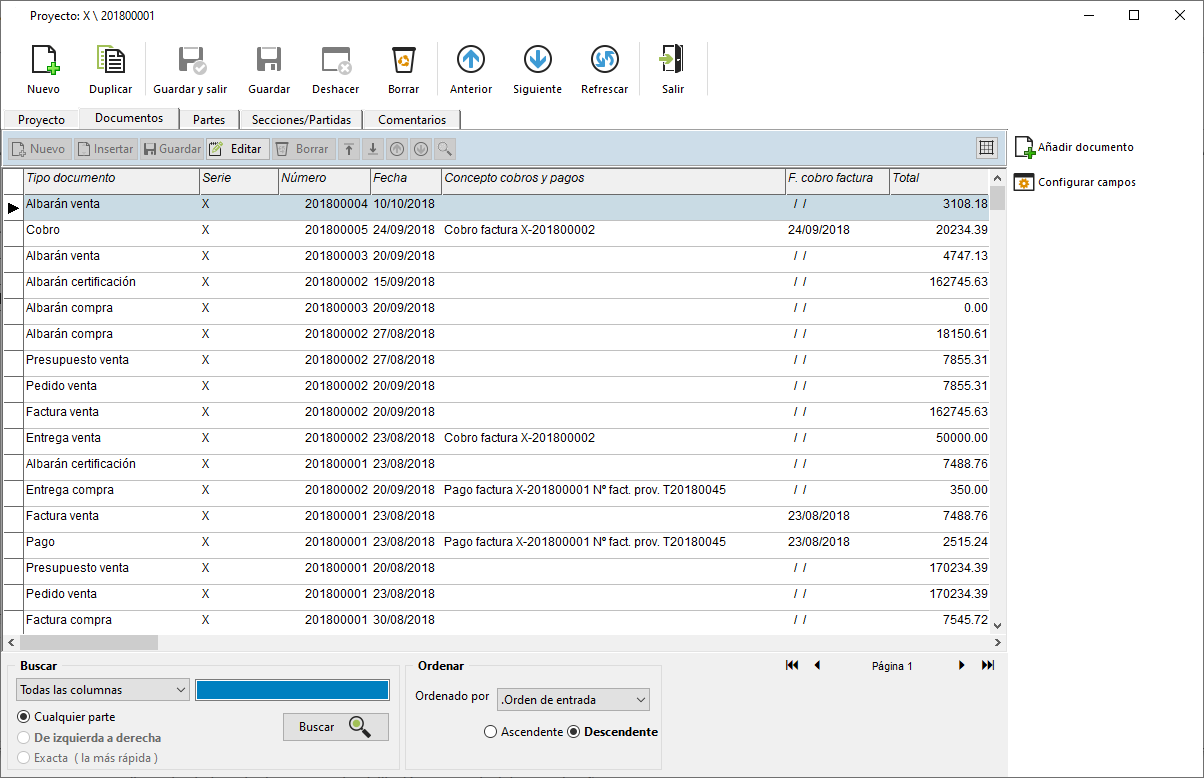Screen dimensions: 1204x778
Task: Delete the project with the large Borrar icon
Action: [x=404, y=69]
